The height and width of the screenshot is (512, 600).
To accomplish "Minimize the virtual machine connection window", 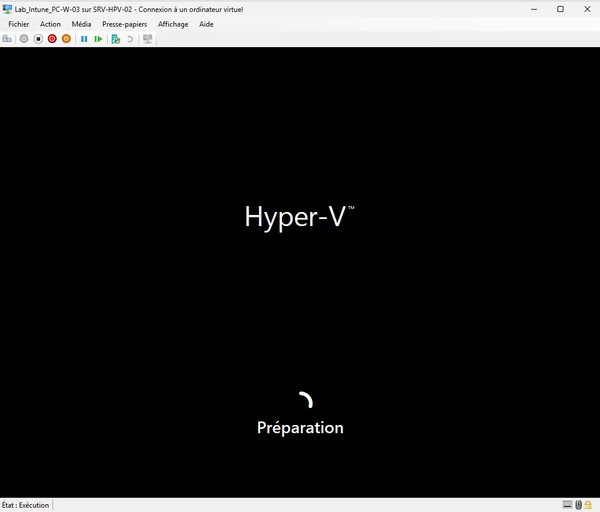I will coord(534,9).
